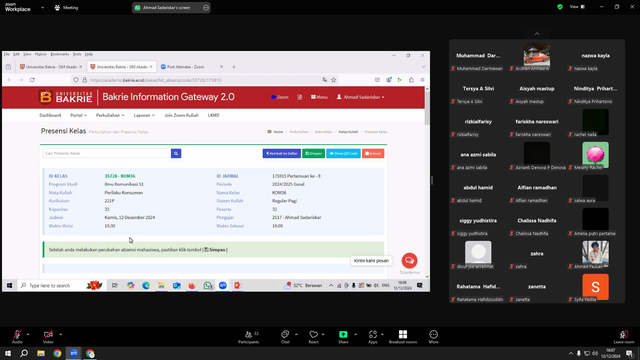Open the View layout menu

pyautogui.click(x=577, y=7)
